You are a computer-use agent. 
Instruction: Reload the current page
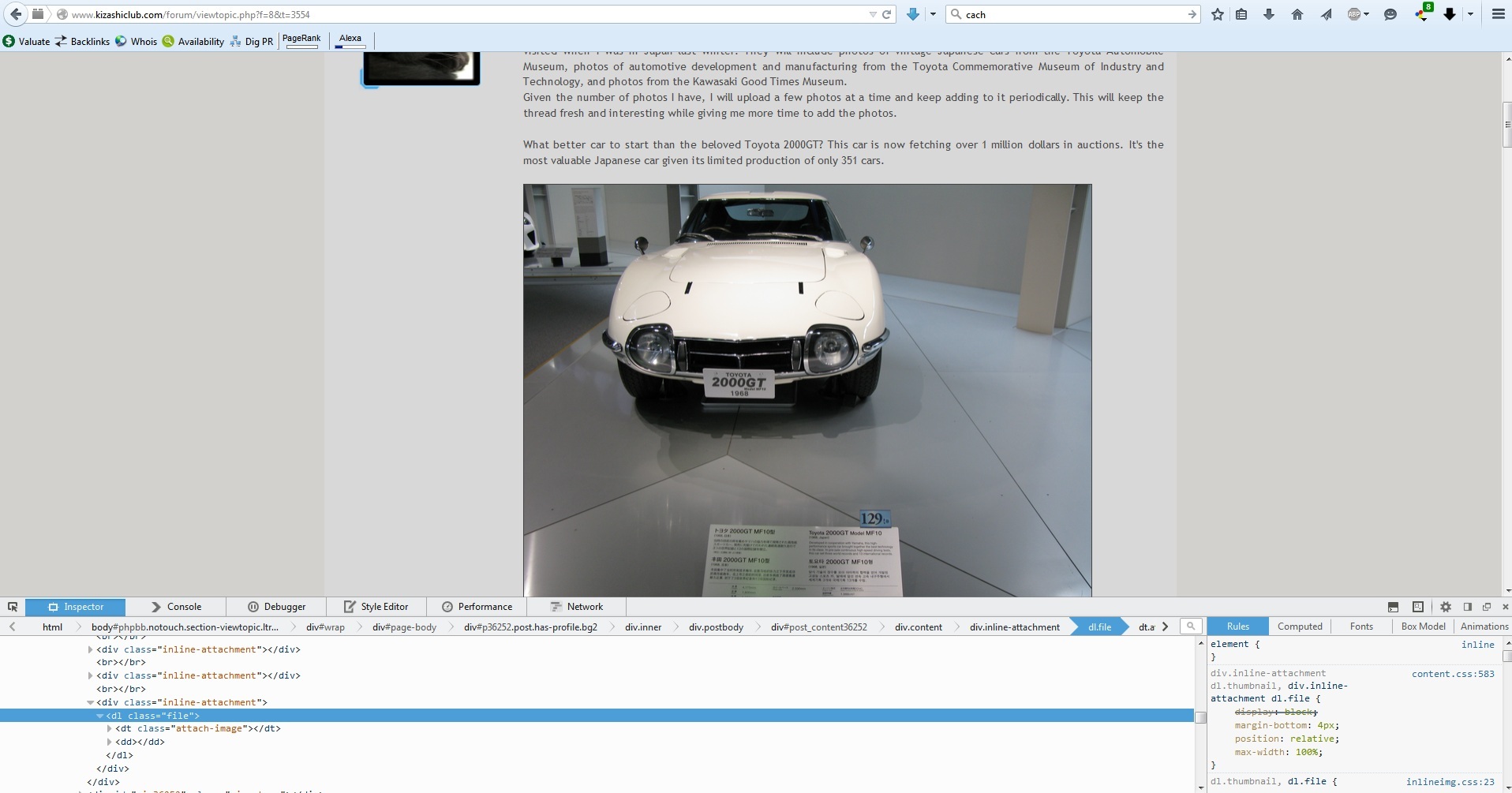(886, 14)
